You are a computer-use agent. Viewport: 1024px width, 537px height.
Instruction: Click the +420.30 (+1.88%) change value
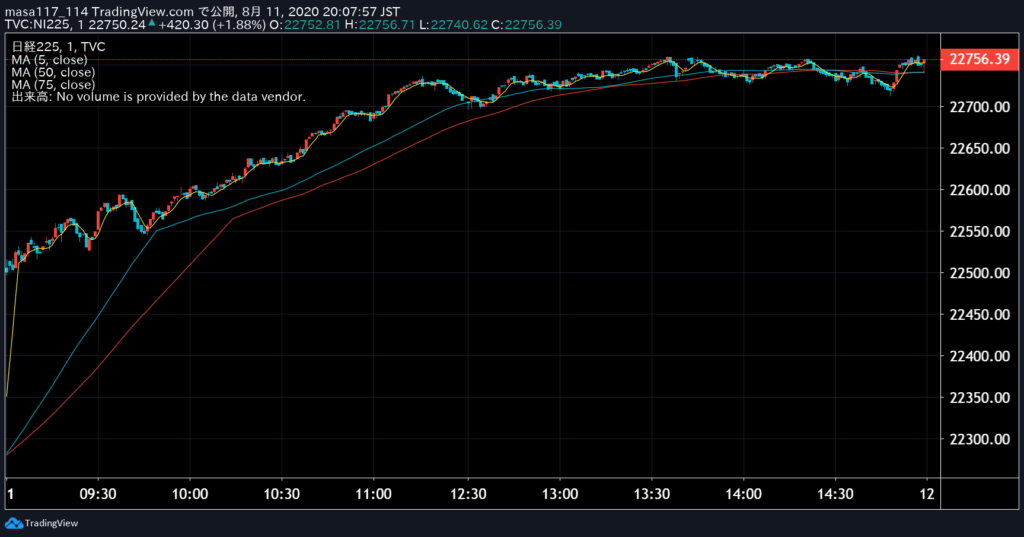click(212, 25)
